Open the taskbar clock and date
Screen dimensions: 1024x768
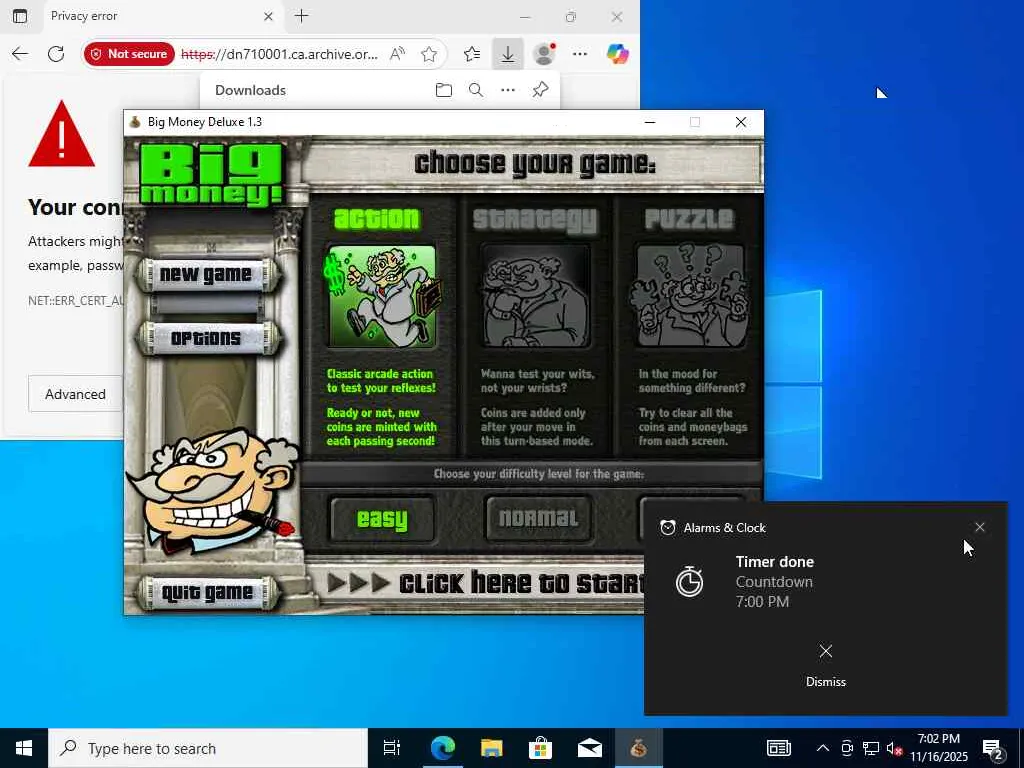pos(939,748)
